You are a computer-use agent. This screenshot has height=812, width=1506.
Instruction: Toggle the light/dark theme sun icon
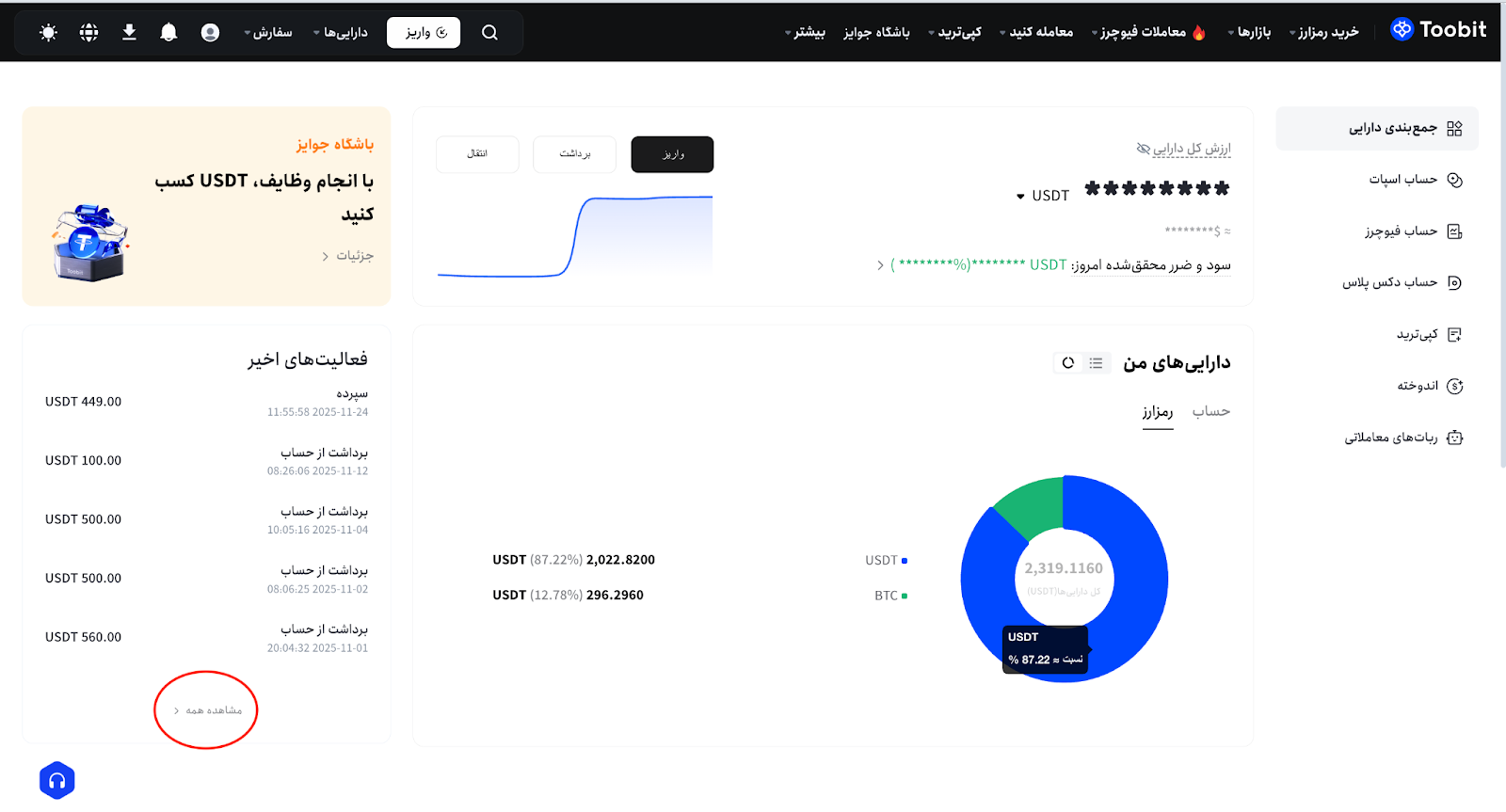point(48,33)
